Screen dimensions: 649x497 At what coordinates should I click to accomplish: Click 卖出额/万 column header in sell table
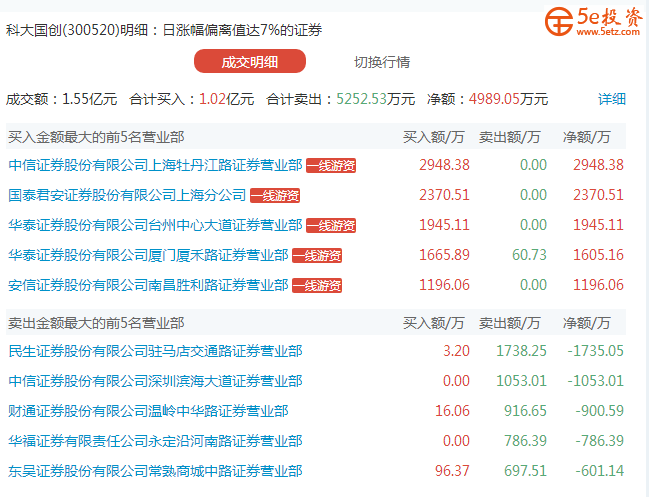point(510,323)
